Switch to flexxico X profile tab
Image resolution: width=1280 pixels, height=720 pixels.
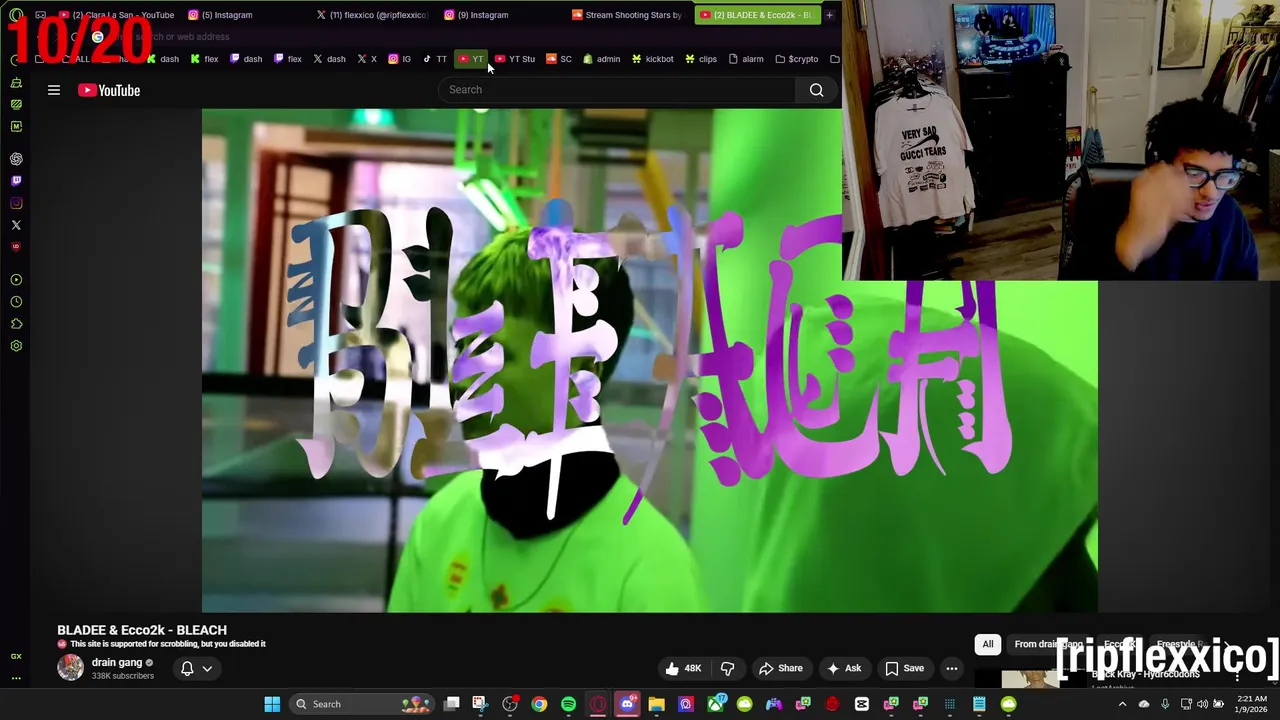pos(372,15)
